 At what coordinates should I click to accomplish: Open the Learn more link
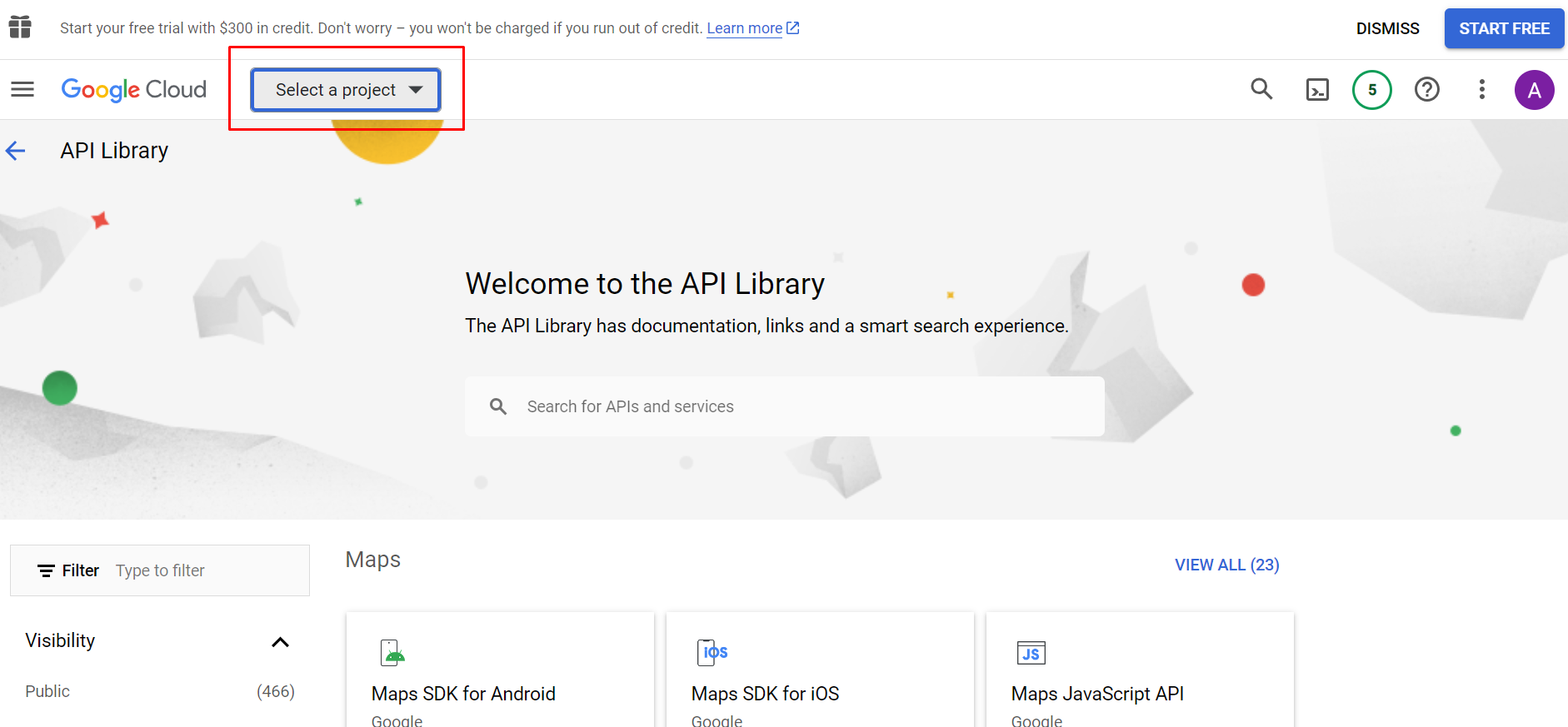(x=745, y=28)
